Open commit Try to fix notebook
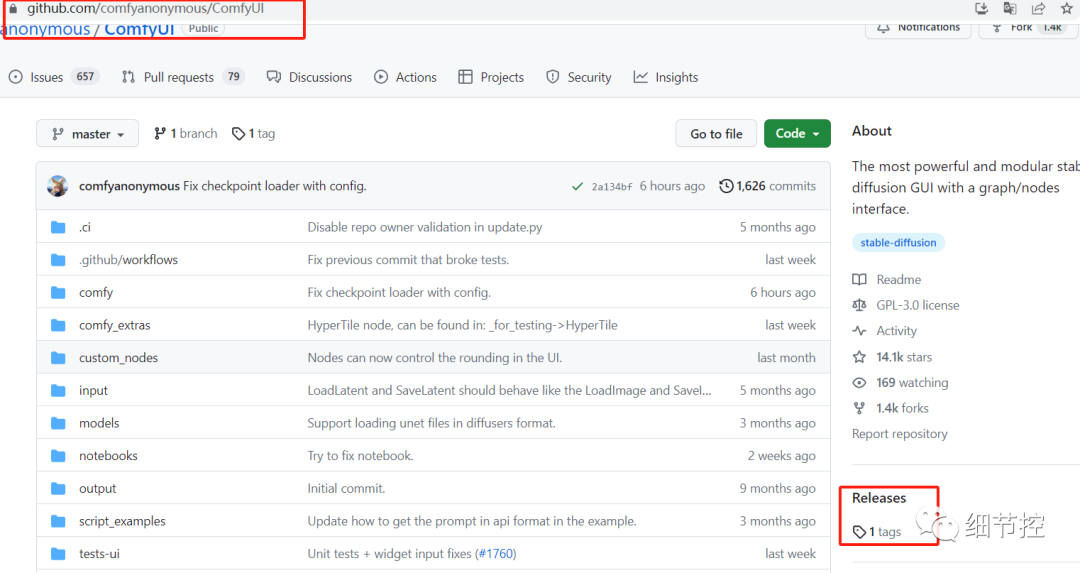 [360, 456]
